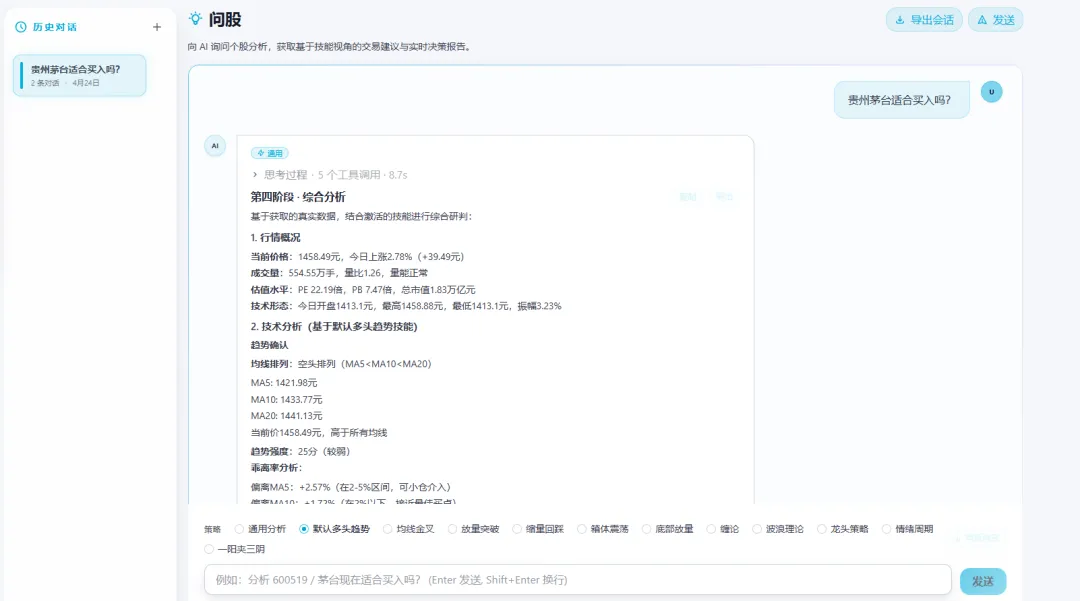Click the MA10: 1433.77元 value

287,399
